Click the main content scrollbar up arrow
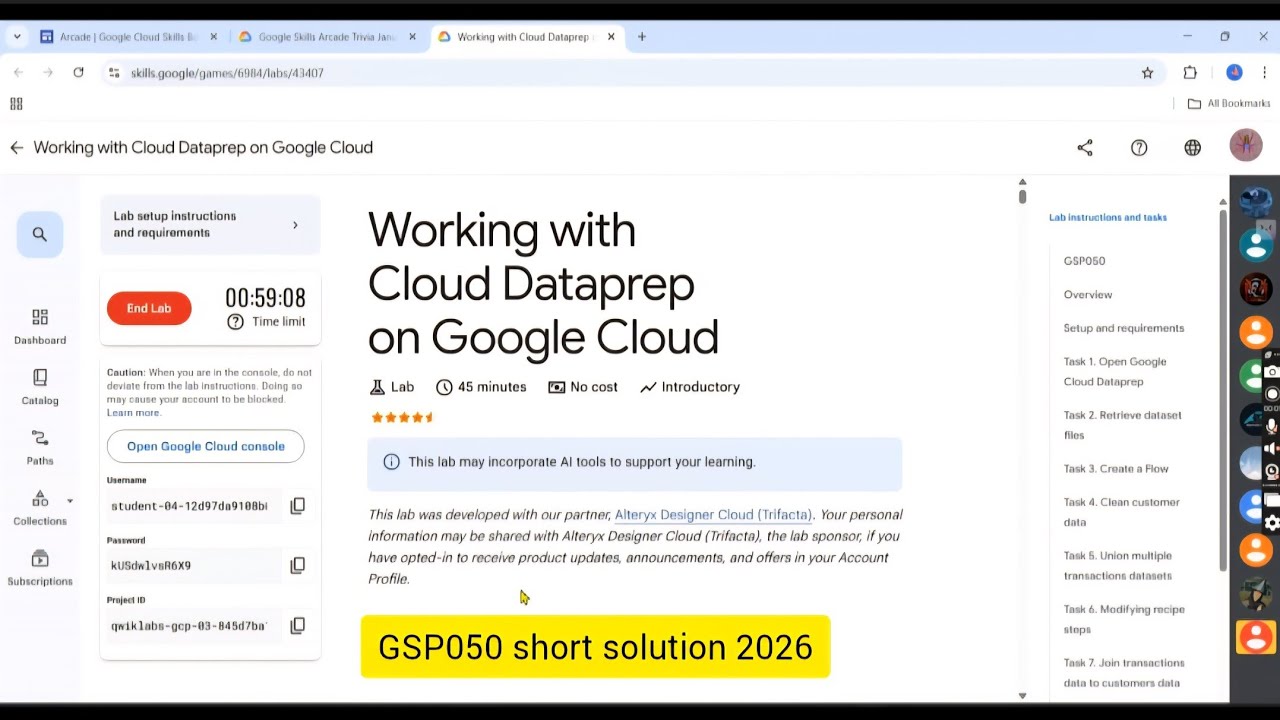Viewport: 1280px width, 720px height. [x=1022, y=182]
